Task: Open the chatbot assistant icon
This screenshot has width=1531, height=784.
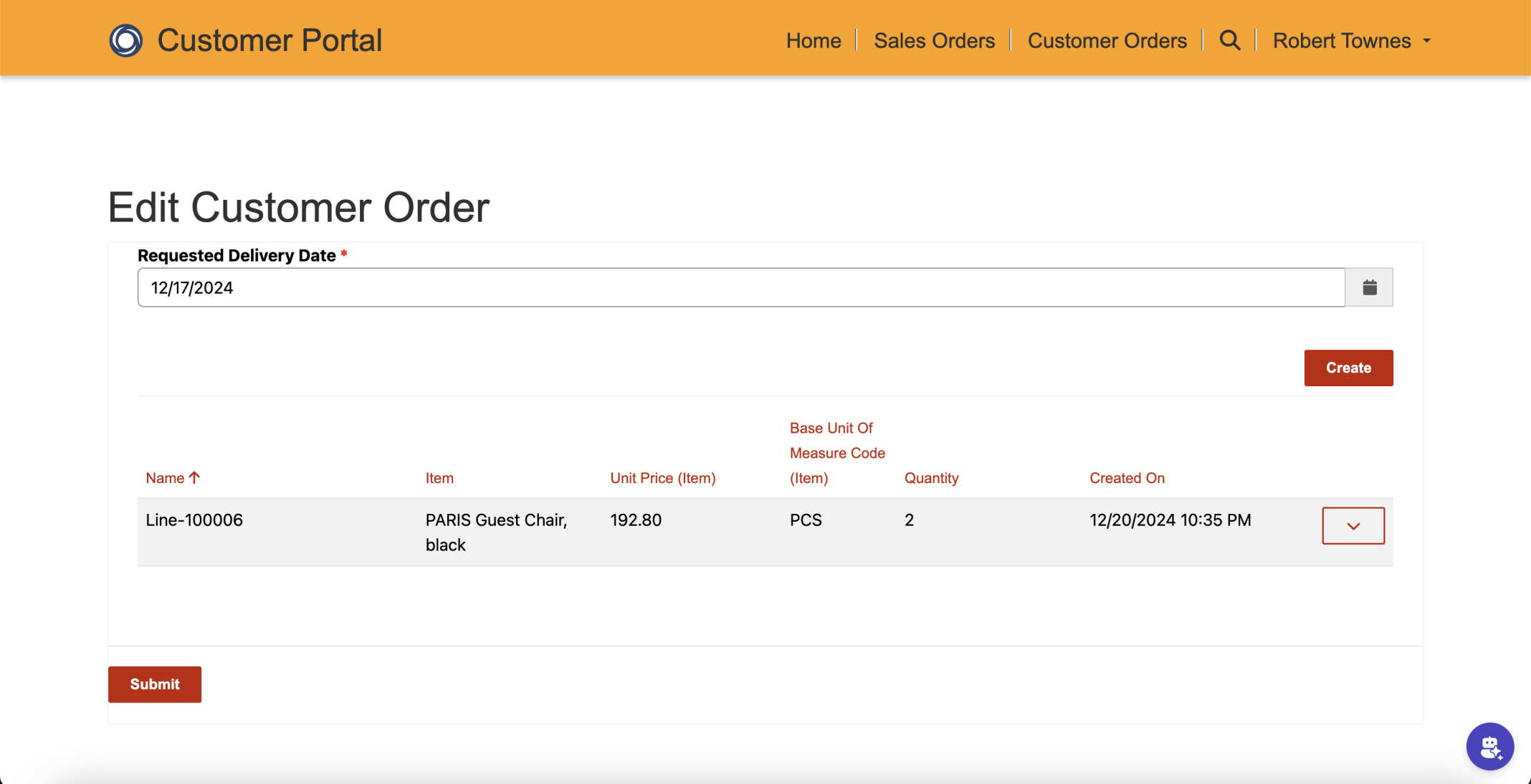Action: pos(1489,746)
